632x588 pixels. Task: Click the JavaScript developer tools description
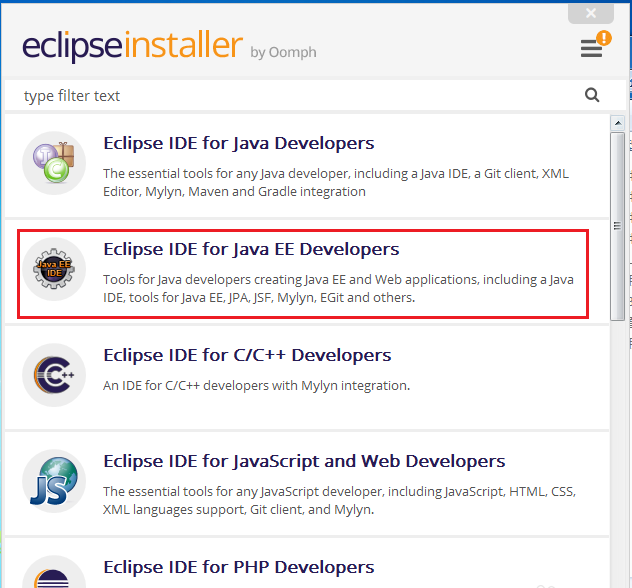[339, 500]
